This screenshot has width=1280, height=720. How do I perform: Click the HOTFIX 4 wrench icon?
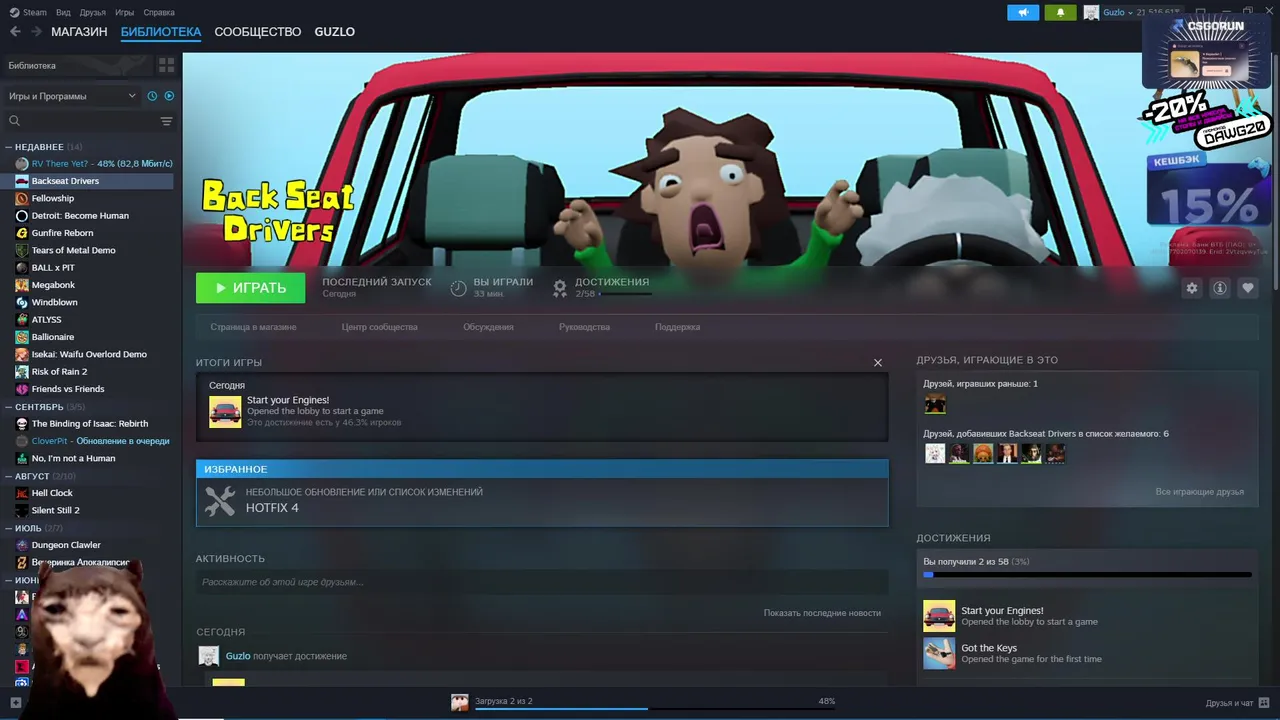click(220, 500)
